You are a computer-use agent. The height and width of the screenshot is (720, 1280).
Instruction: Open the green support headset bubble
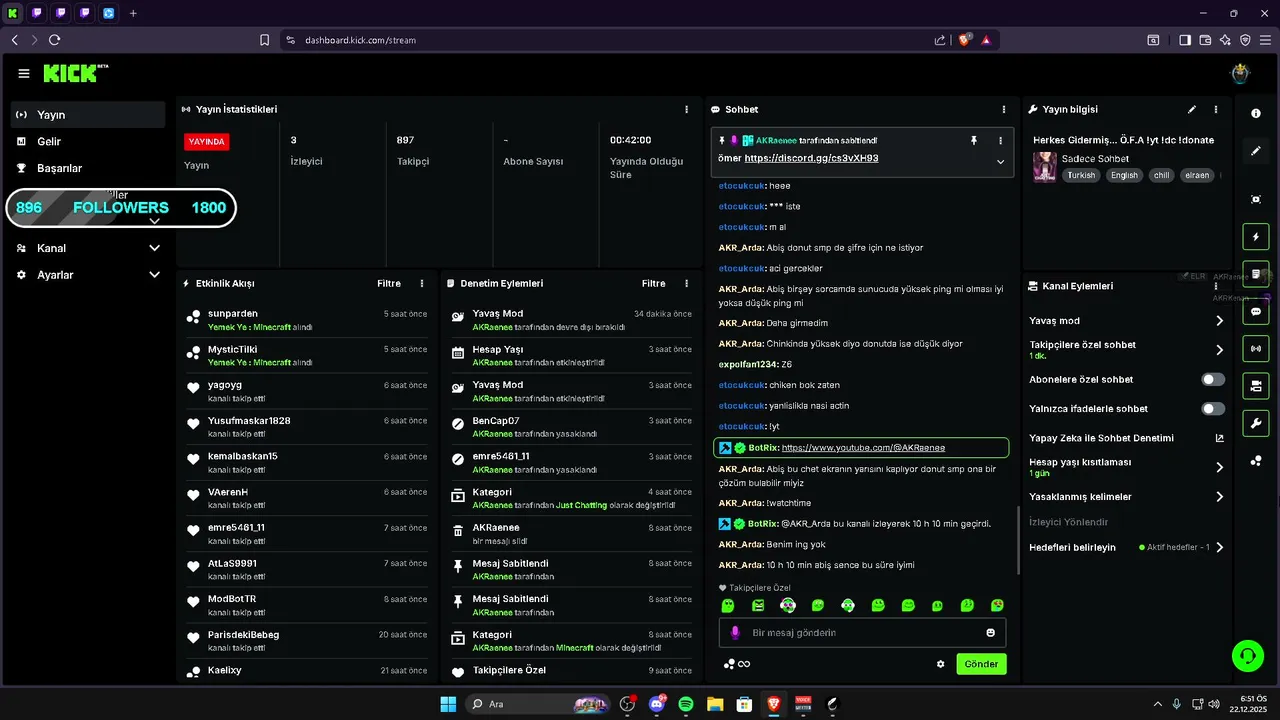coord(1248,656)
